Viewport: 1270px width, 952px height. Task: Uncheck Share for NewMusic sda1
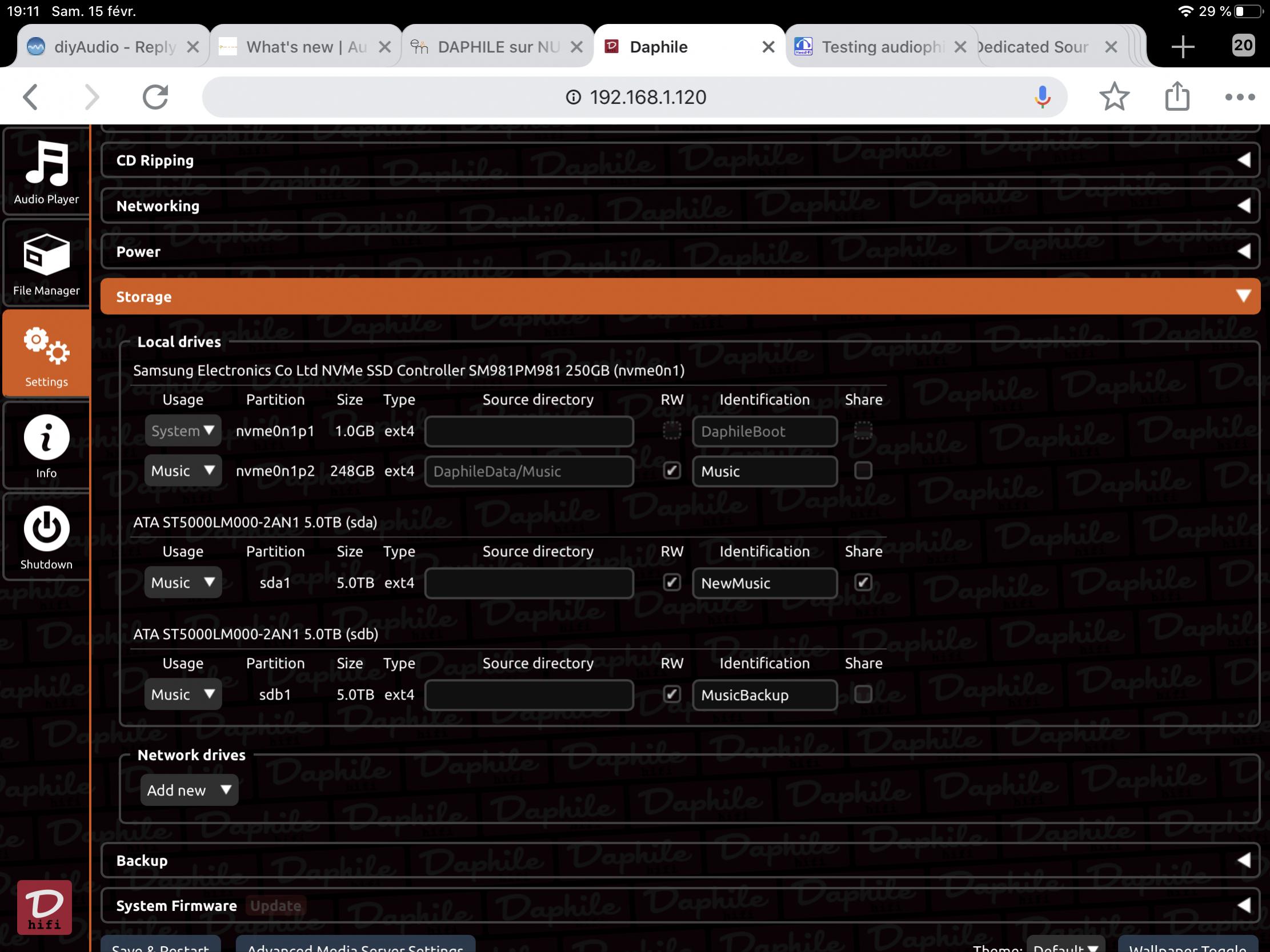(x=863, y=583)
